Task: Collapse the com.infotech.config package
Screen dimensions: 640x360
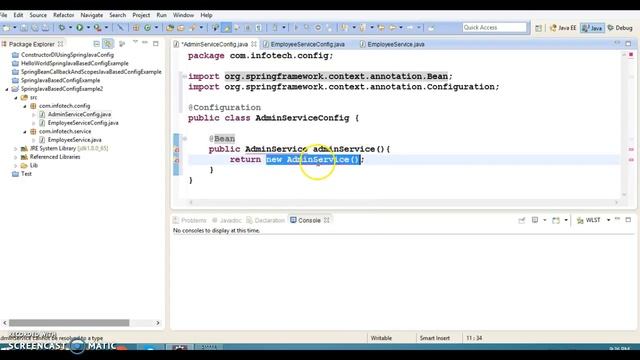Action: [x=25, y=106]
